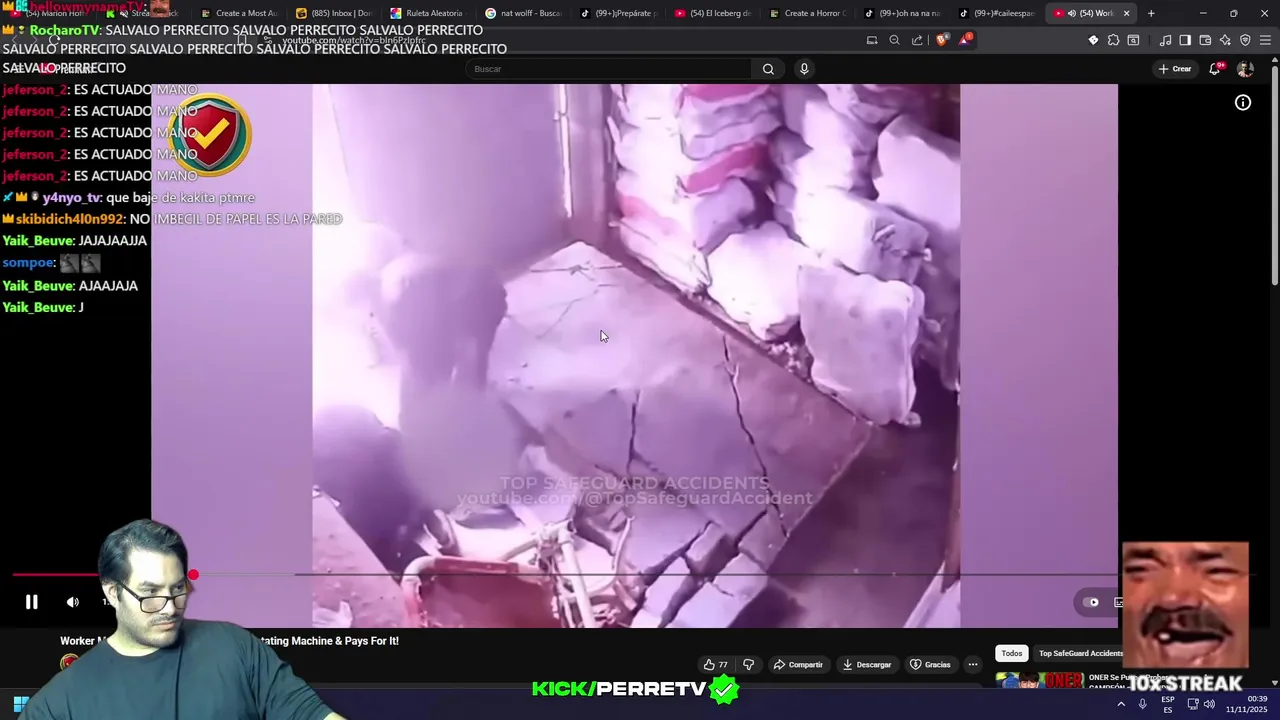Click the Brave Shields lion icon
Viewport: 1280px width, 720px height.
pyautogui.click(x=941, y=40)
